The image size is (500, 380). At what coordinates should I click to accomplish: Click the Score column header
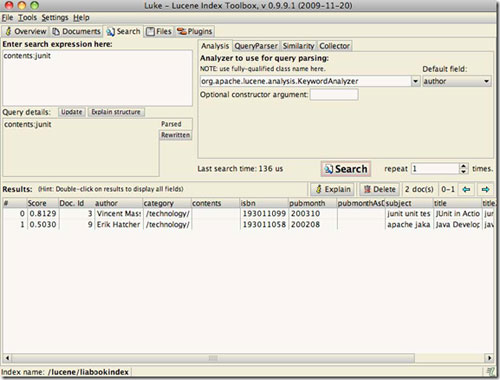[42, 203]
